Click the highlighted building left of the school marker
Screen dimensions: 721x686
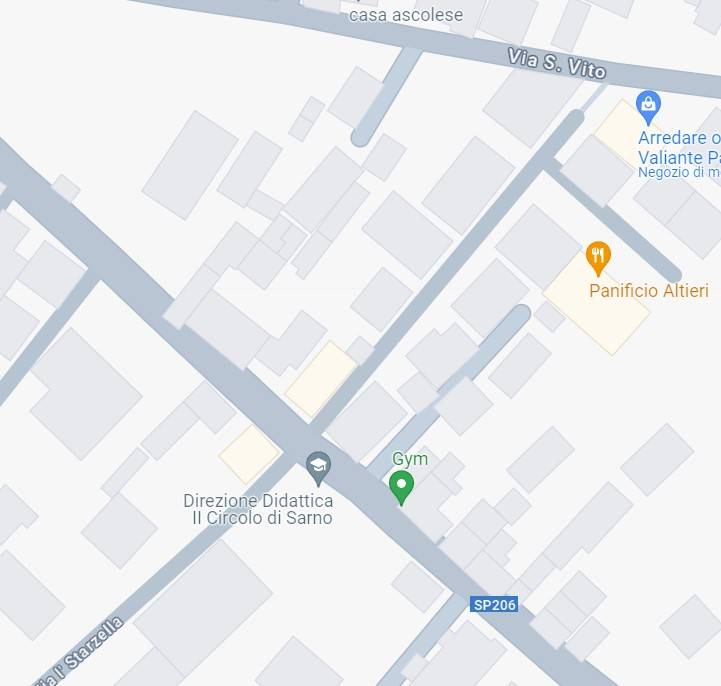coord(250,454)
